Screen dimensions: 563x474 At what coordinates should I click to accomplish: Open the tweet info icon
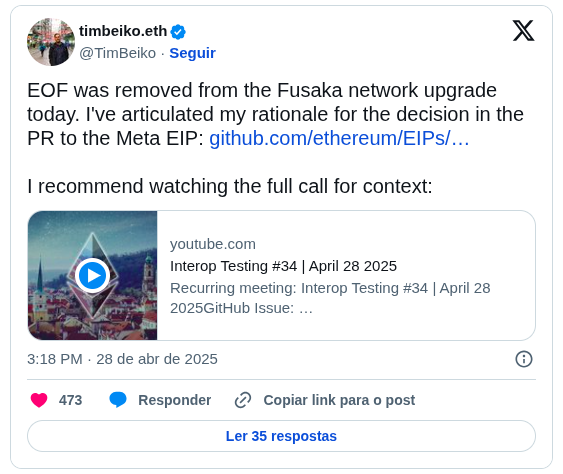tap(524, 359)
